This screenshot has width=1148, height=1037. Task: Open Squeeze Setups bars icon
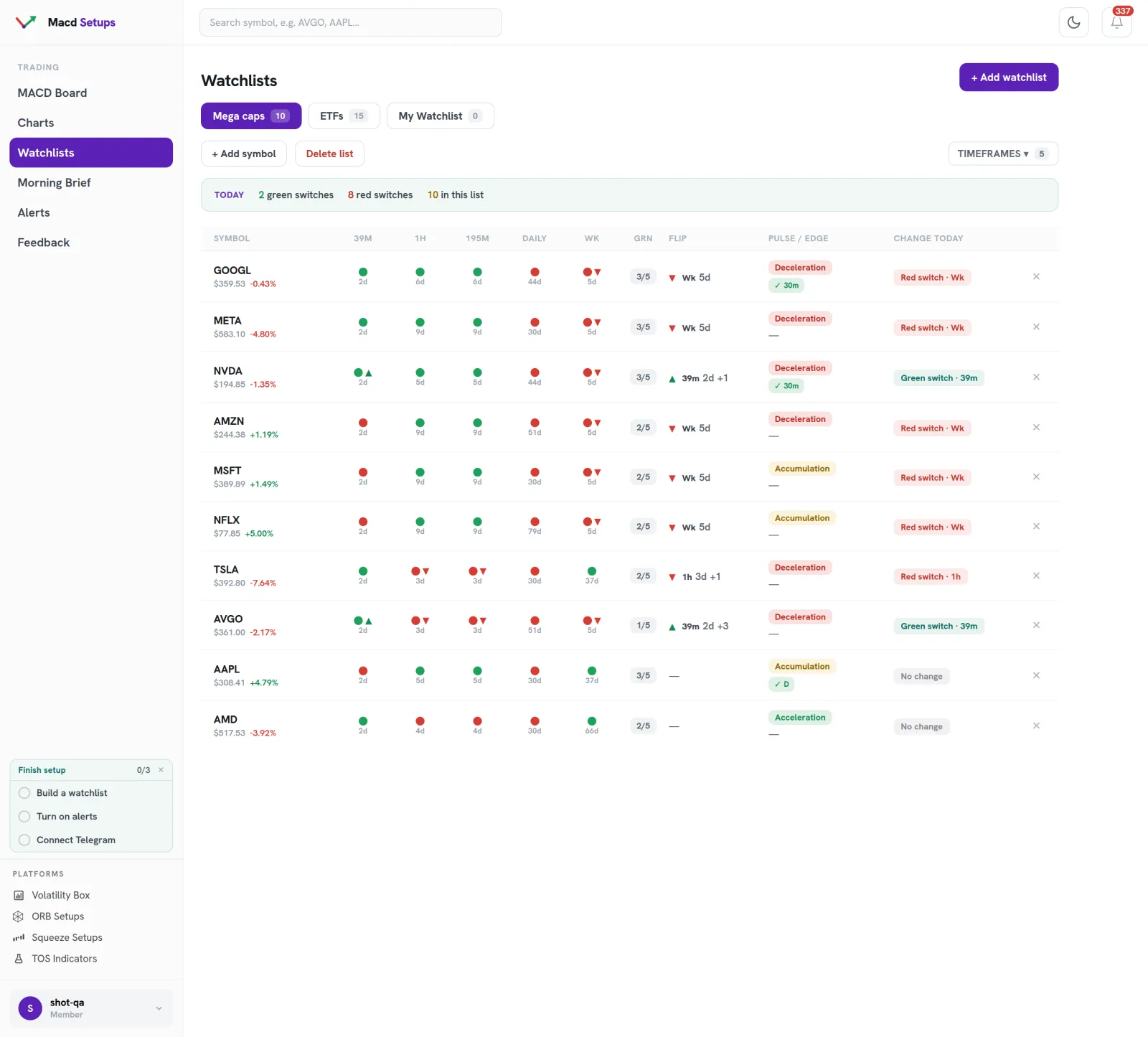[19, 937]
